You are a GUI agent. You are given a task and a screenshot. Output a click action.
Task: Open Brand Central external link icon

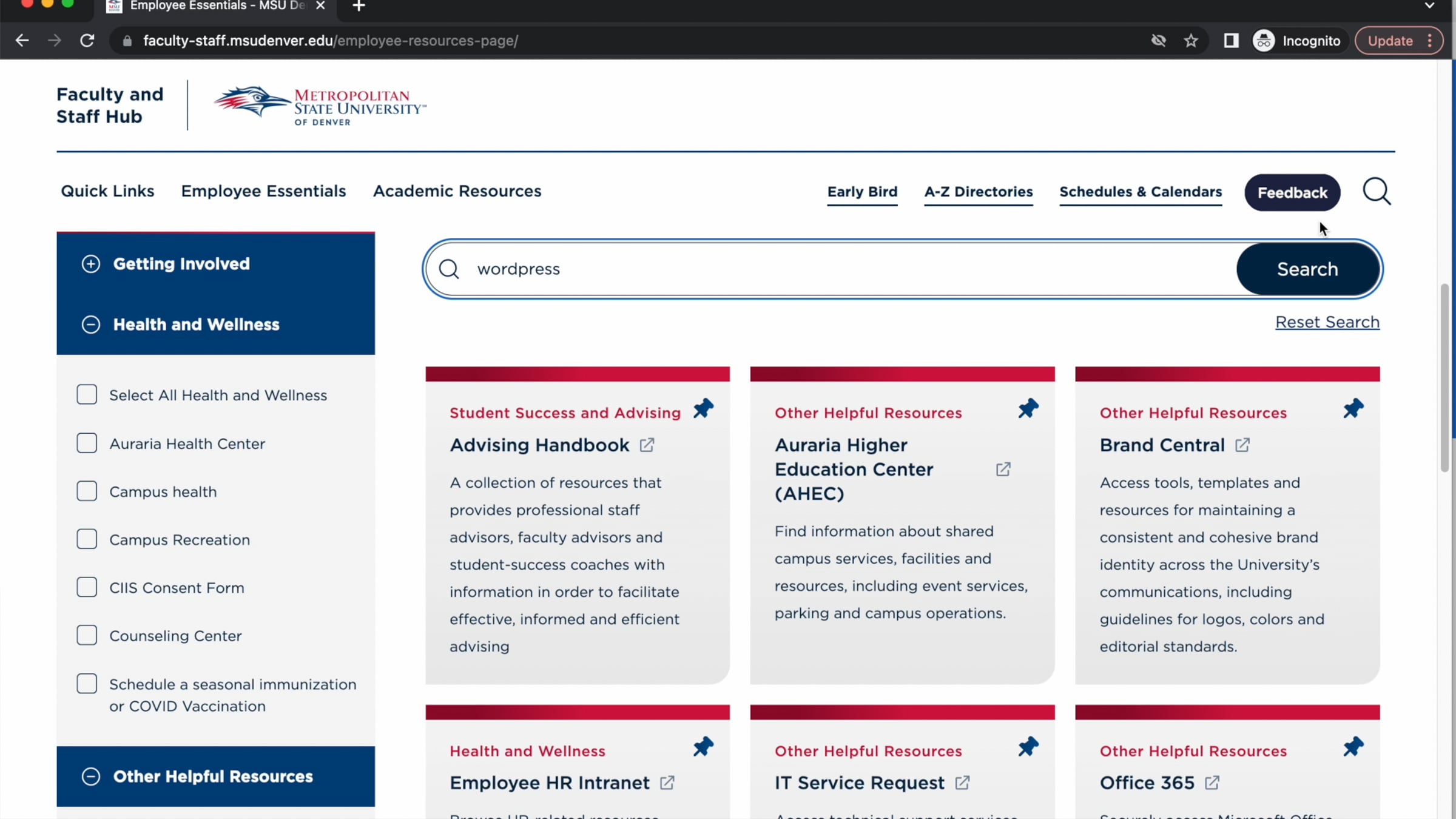[1242, 445]
